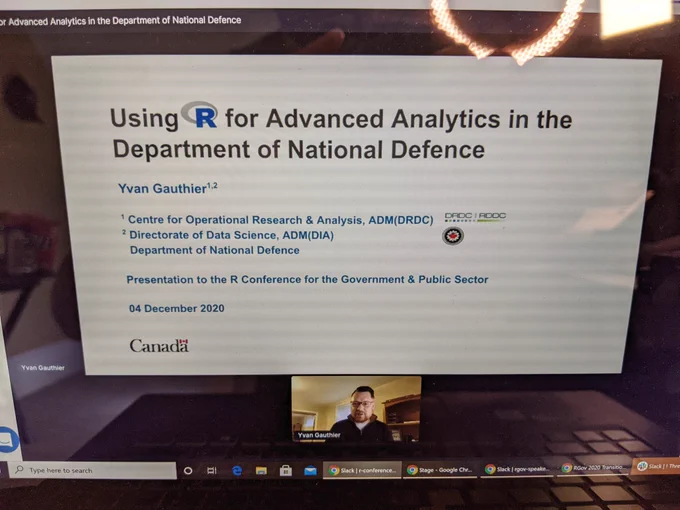Click the blue chat bubble icon at left edge

tap(7, 440)
